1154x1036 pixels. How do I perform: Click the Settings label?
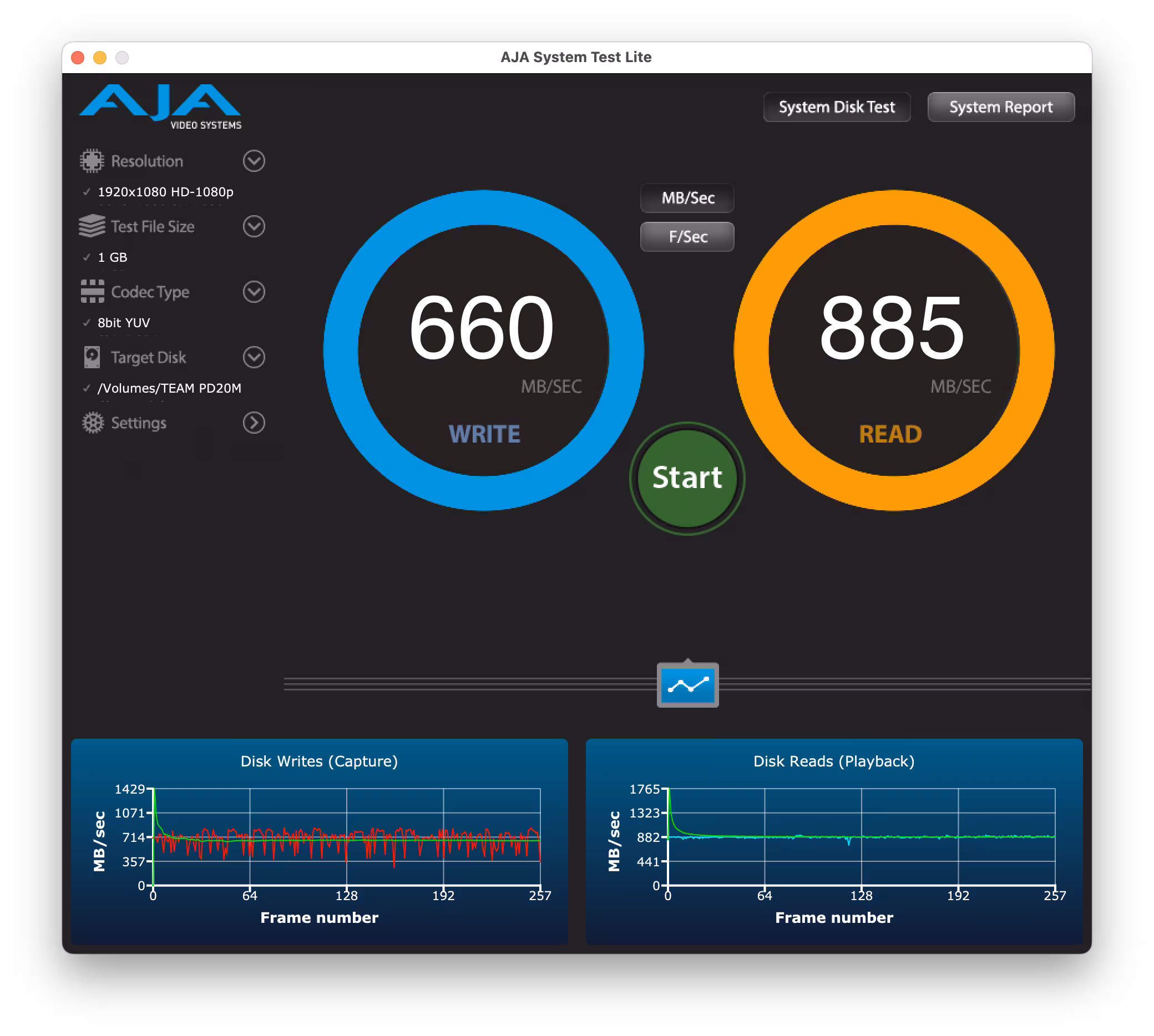point(138,423)
